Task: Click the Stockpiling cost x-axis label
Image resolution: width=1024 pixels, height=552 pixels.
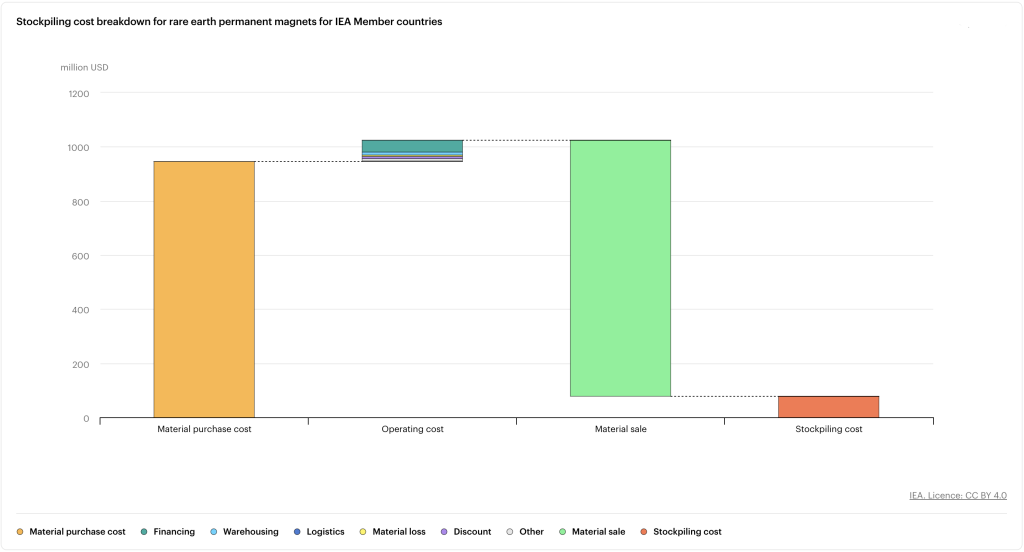Action: point(828,429)
